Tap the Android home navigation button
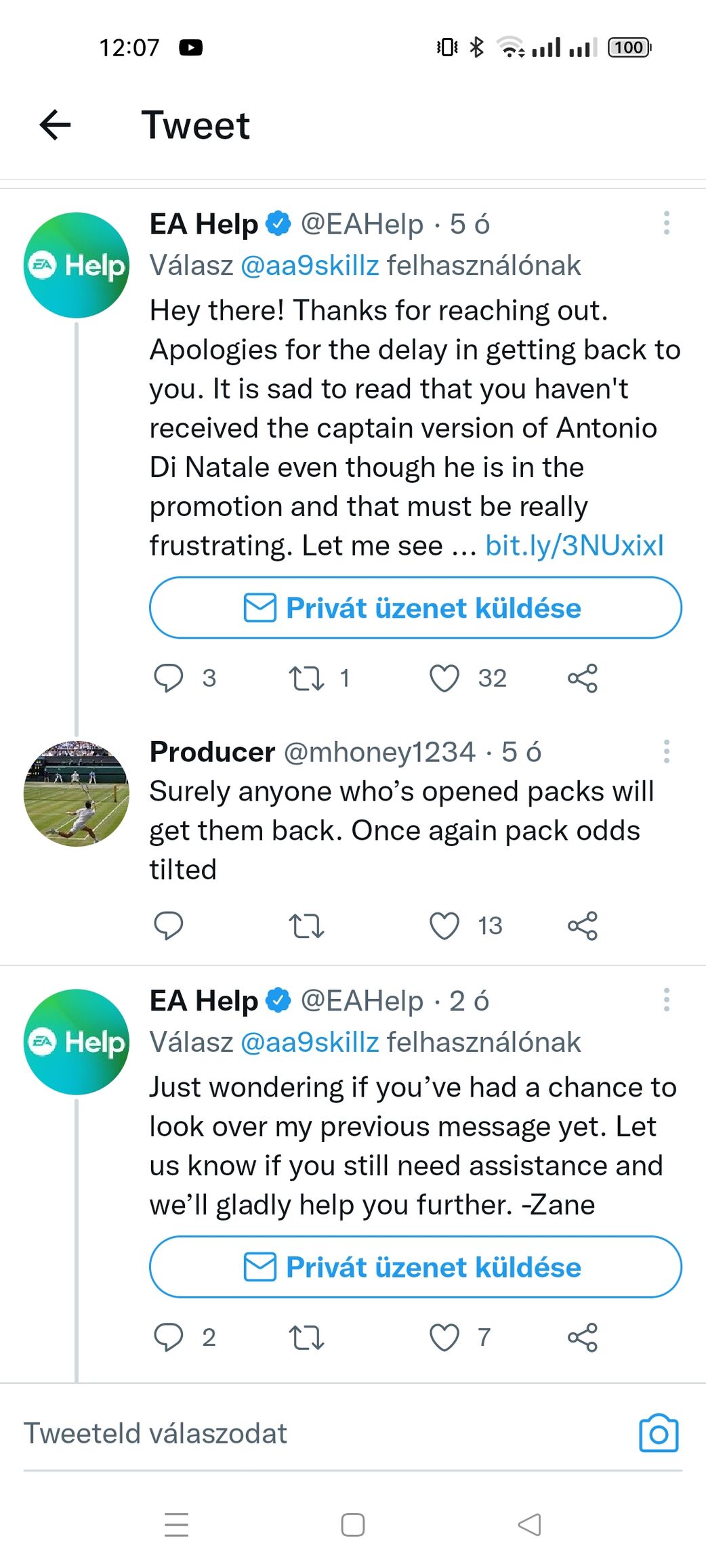Viewport: 706px width, 1568px height. [x=353, y=1525]
